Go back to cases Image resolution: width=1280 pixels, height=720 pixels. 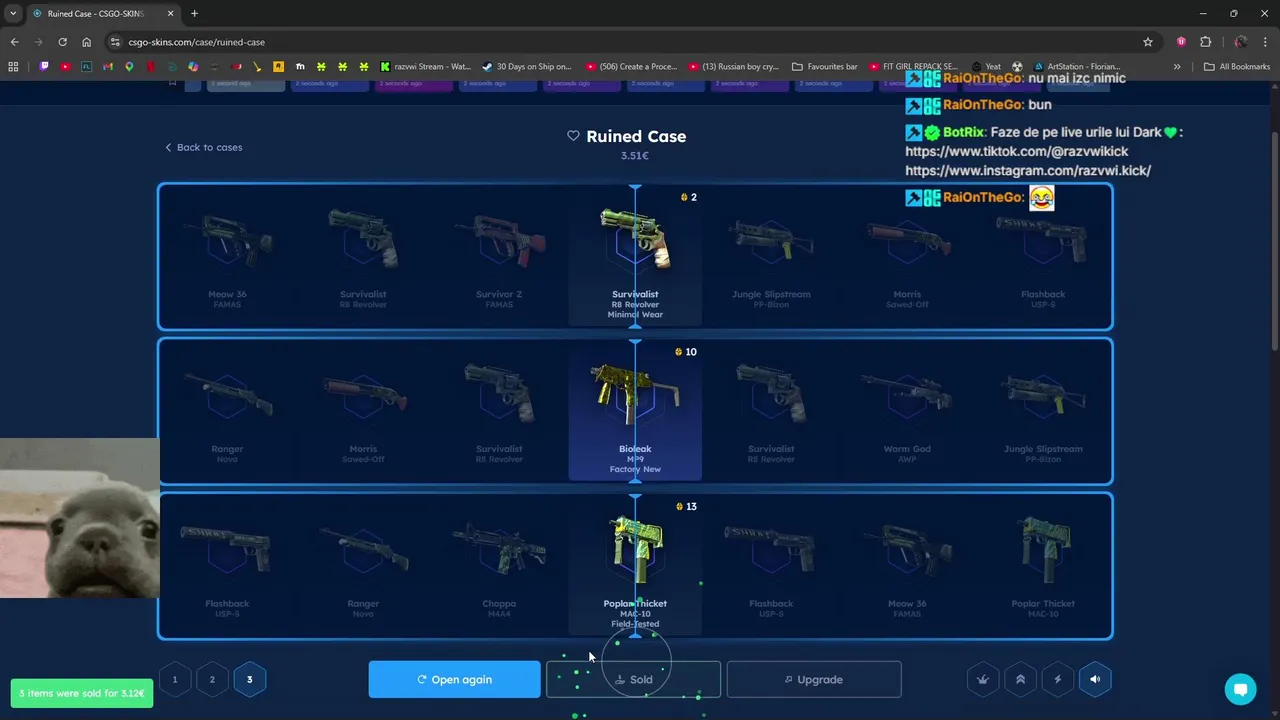(204, 147)
